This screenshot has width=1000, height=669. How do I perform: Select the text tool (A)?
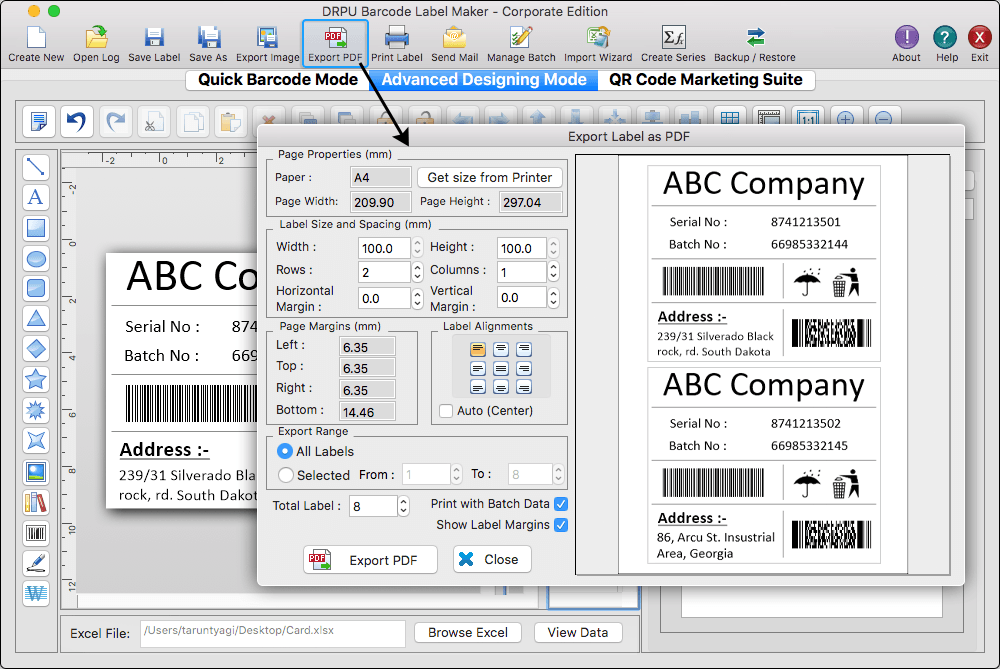[36, 198]
